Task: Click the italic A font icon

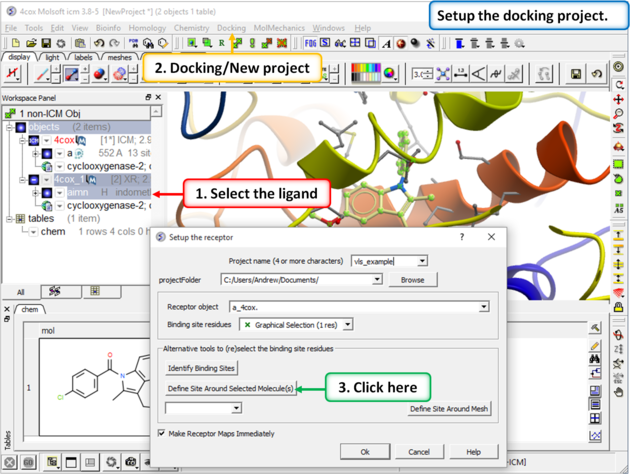Action: click(386, 43)
